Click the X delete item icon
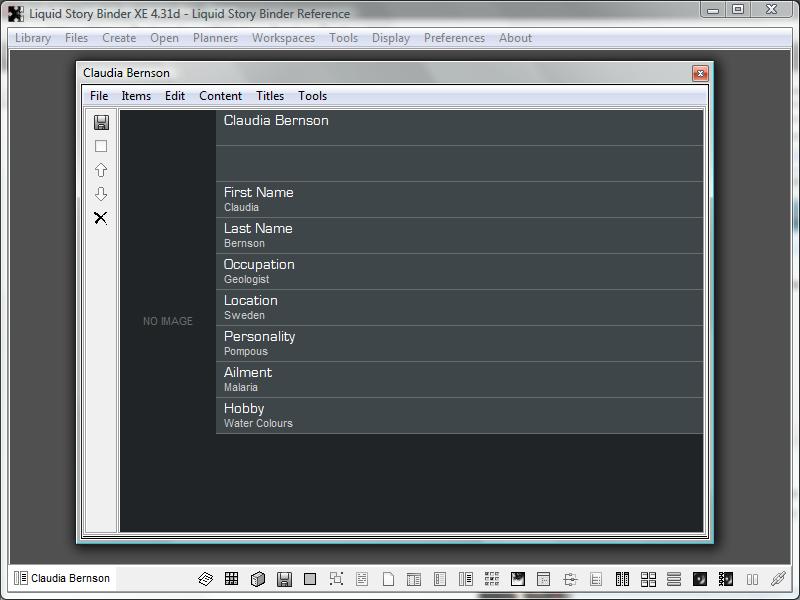The image size is (800, 600). (101, 218)
